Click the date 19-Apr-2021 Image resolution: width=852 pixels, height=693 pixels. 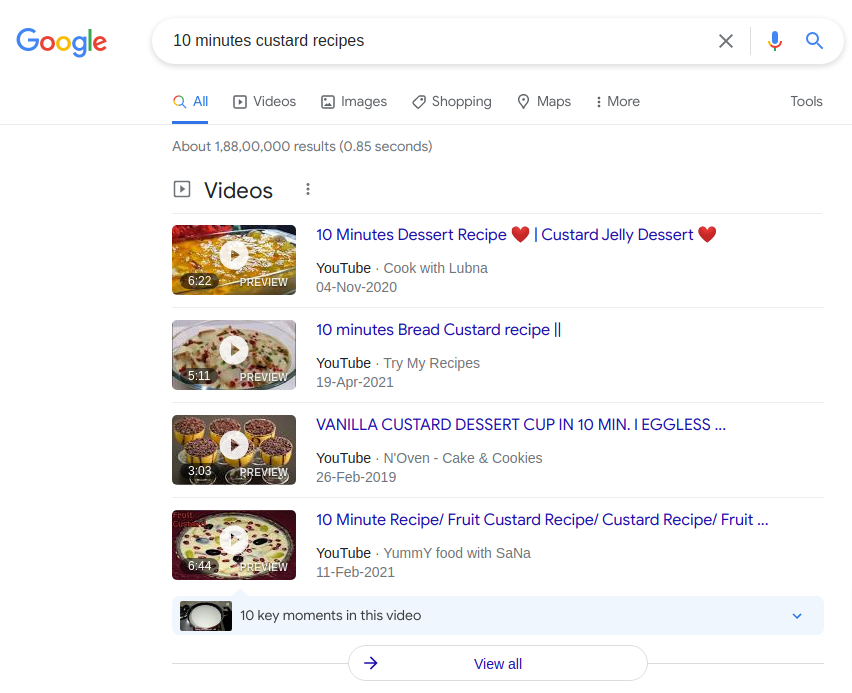(x=355, y=383)
